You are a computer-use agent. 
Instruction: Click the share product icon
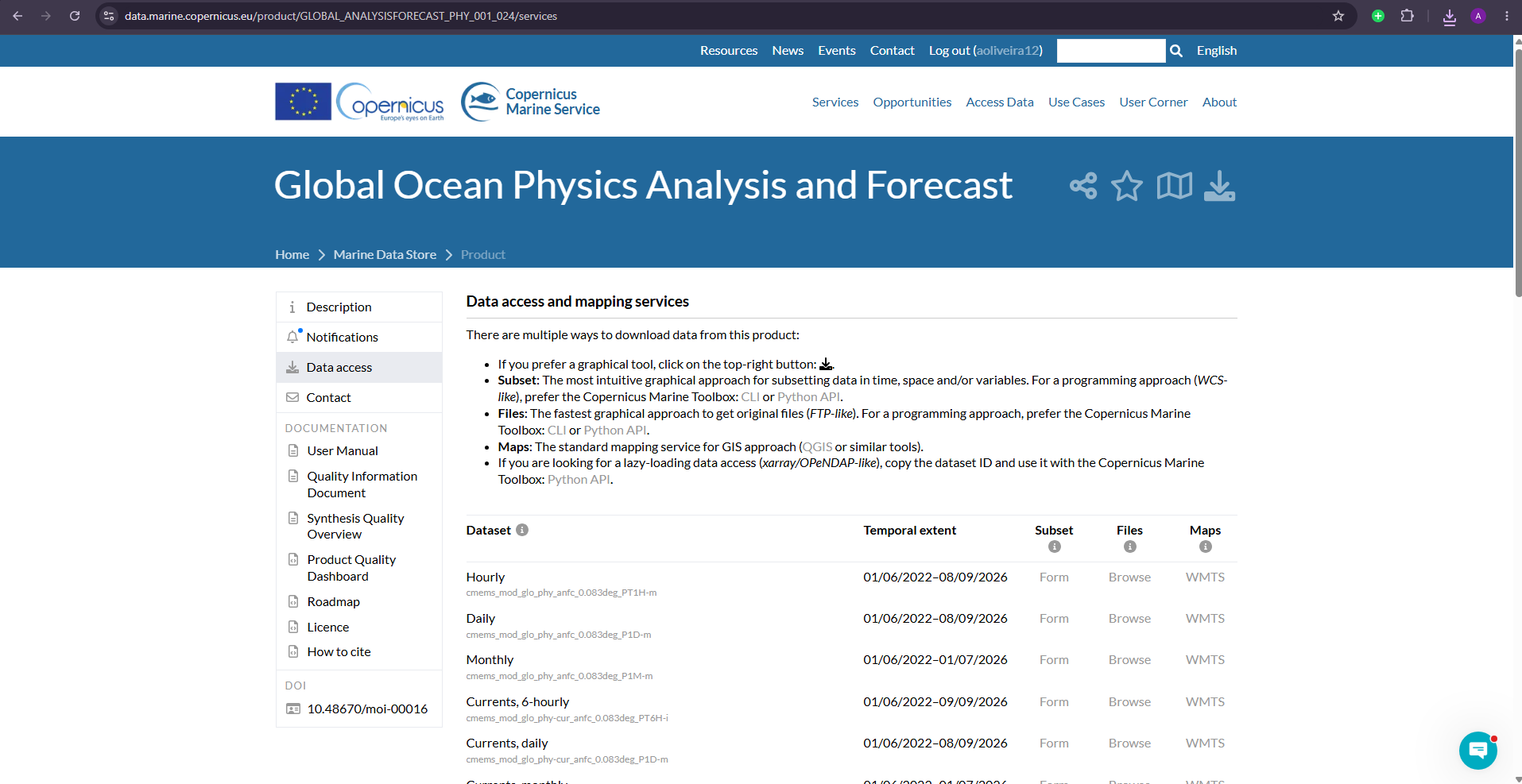[1083, 186]
